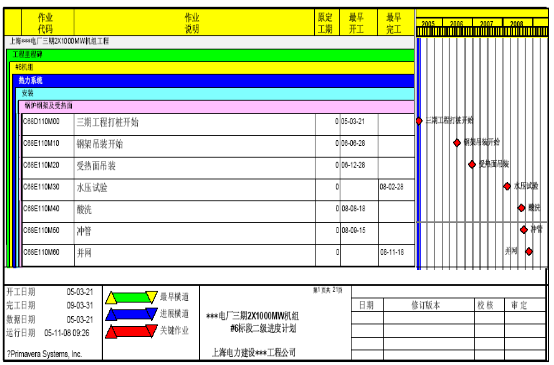This screenshot has height=365, width=554.
Task: Collapse the blue 热力系统 group band
Action: [x=213, y=81]
